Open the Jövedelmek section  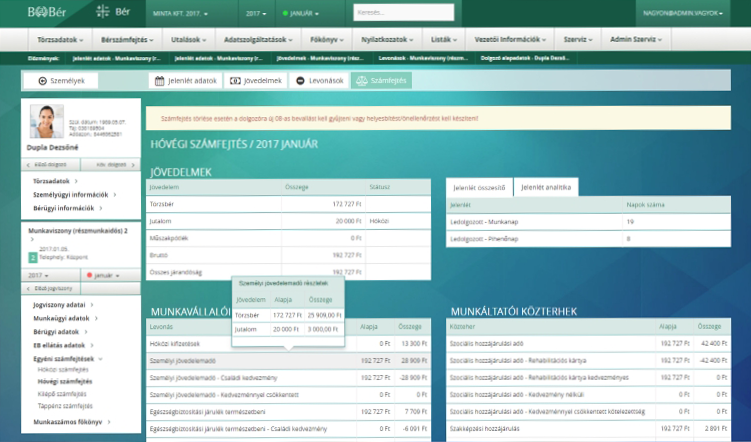(x=256, y=81)
